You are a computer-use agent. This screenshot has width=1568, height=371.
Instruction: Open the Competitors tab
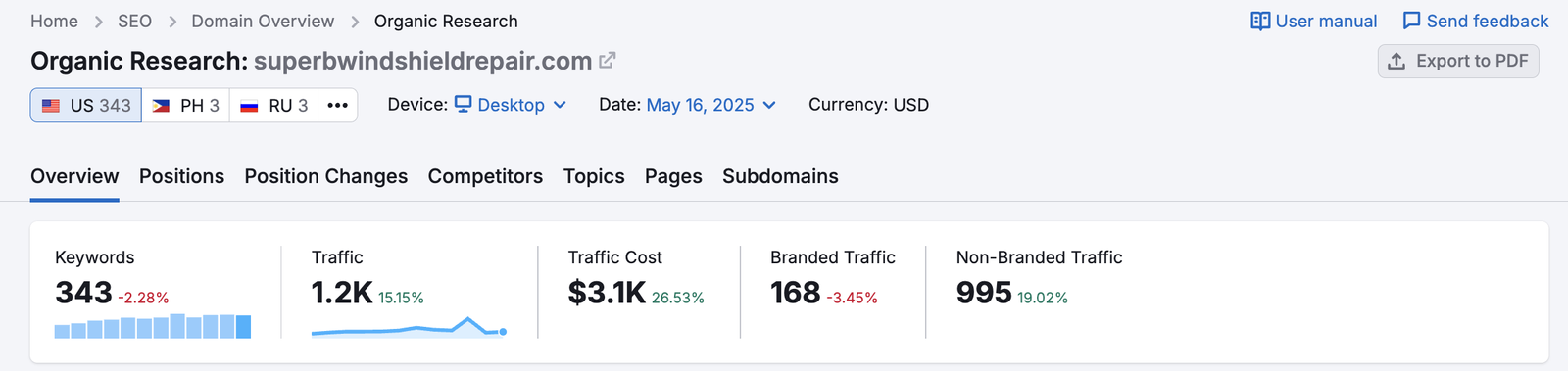tap(485, 176)
